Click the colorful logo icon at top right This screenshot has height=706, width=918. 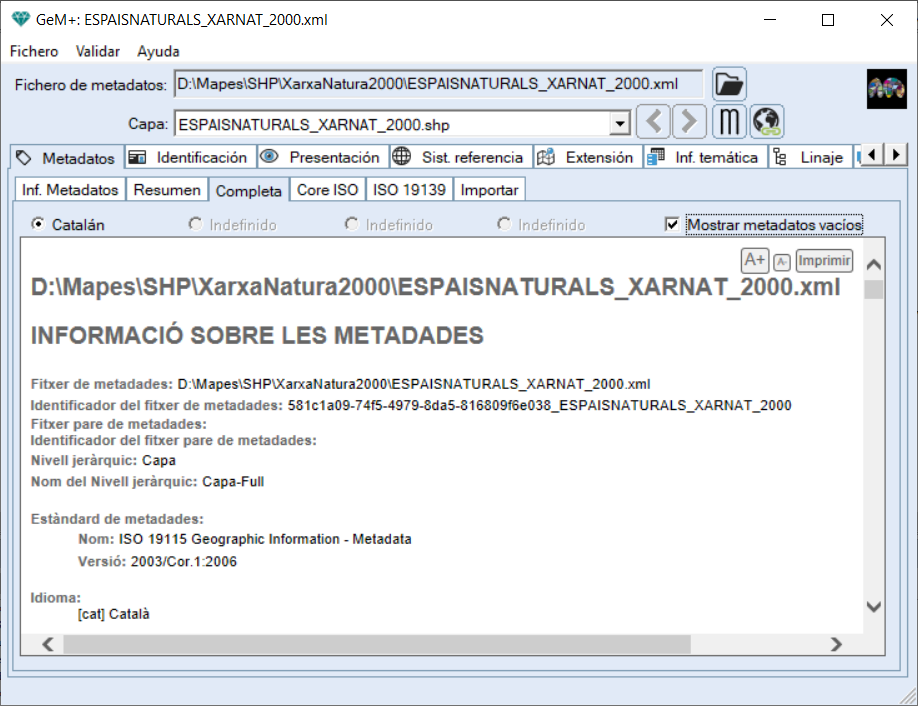[x=885, y=89]
